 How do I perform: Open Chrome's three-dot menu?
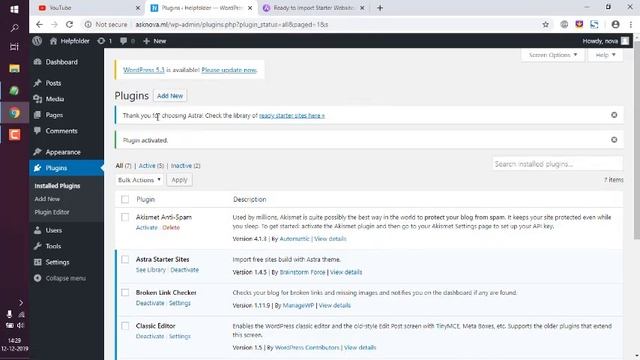(631, 24)
